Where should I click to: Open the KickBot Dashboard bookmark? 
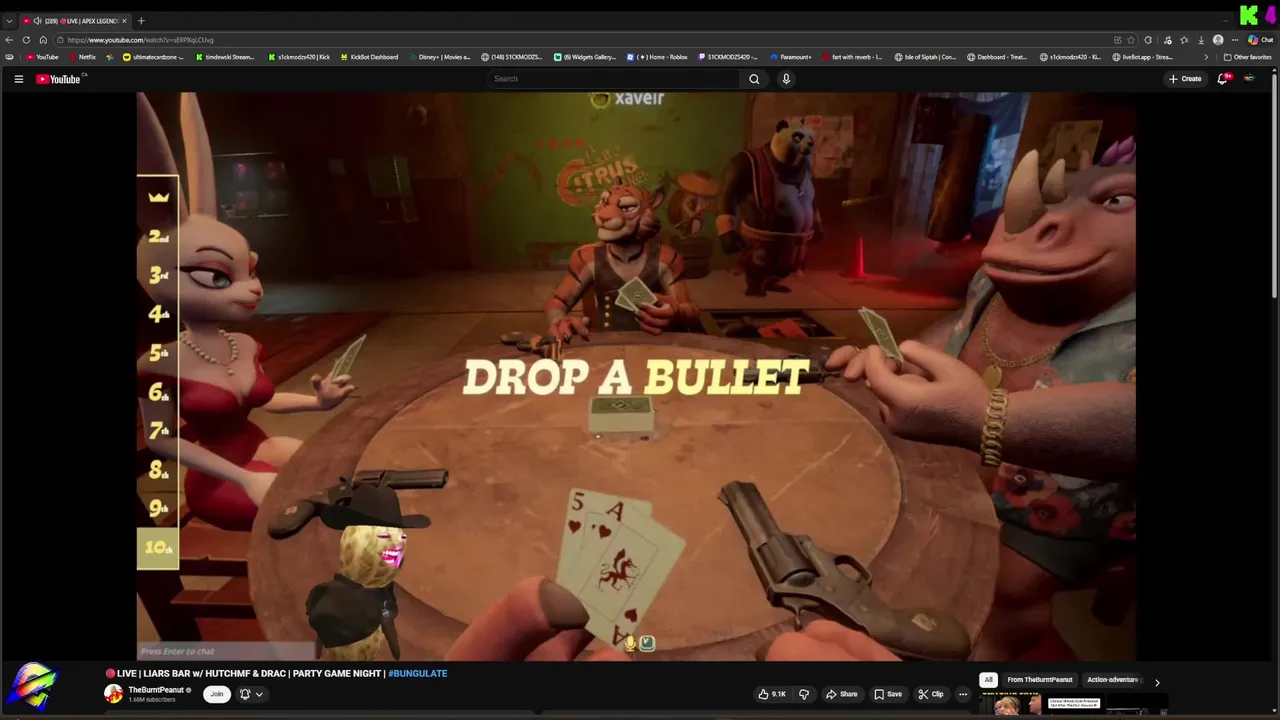point(368,57)
